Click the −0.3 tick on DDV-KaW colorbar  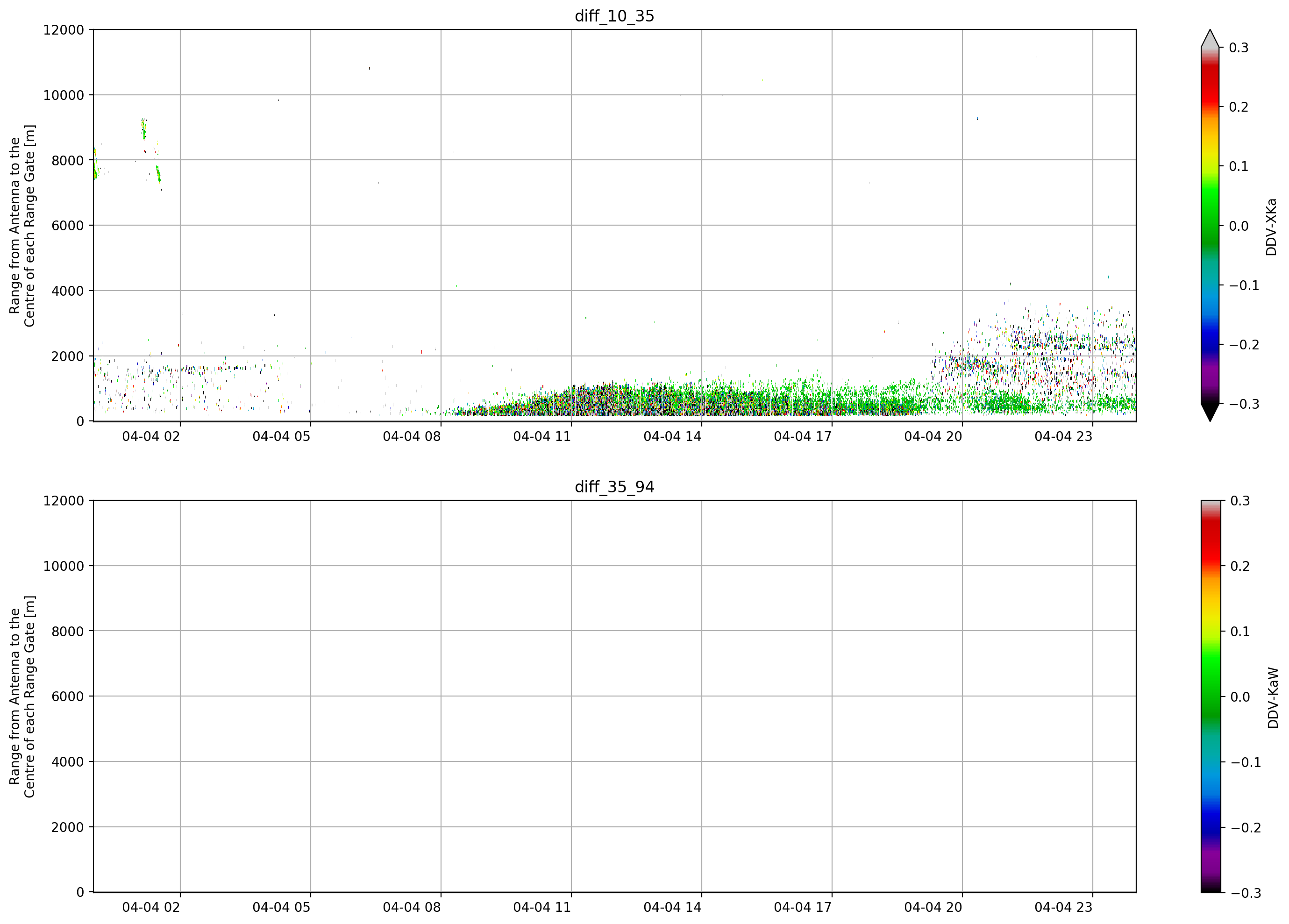tap(1245, 893)
